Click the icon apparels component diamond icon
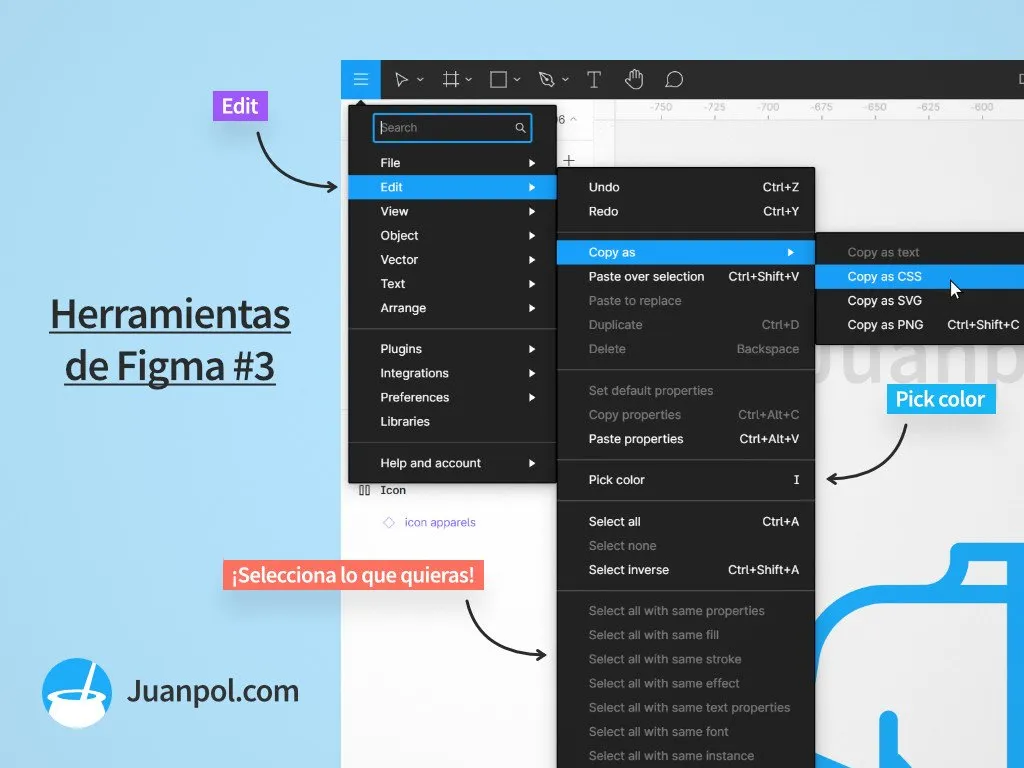 click(389, 522)
